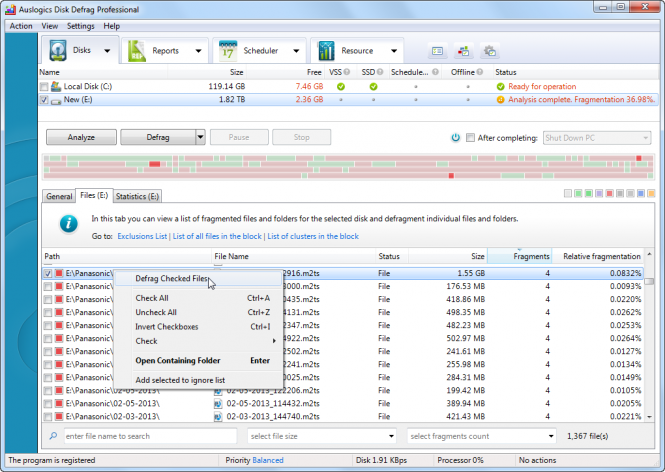Image resolution: width=665 pixels, height=472 pixels.
Task: Click the checklist view toolbar icon
Action: point(437,51)
